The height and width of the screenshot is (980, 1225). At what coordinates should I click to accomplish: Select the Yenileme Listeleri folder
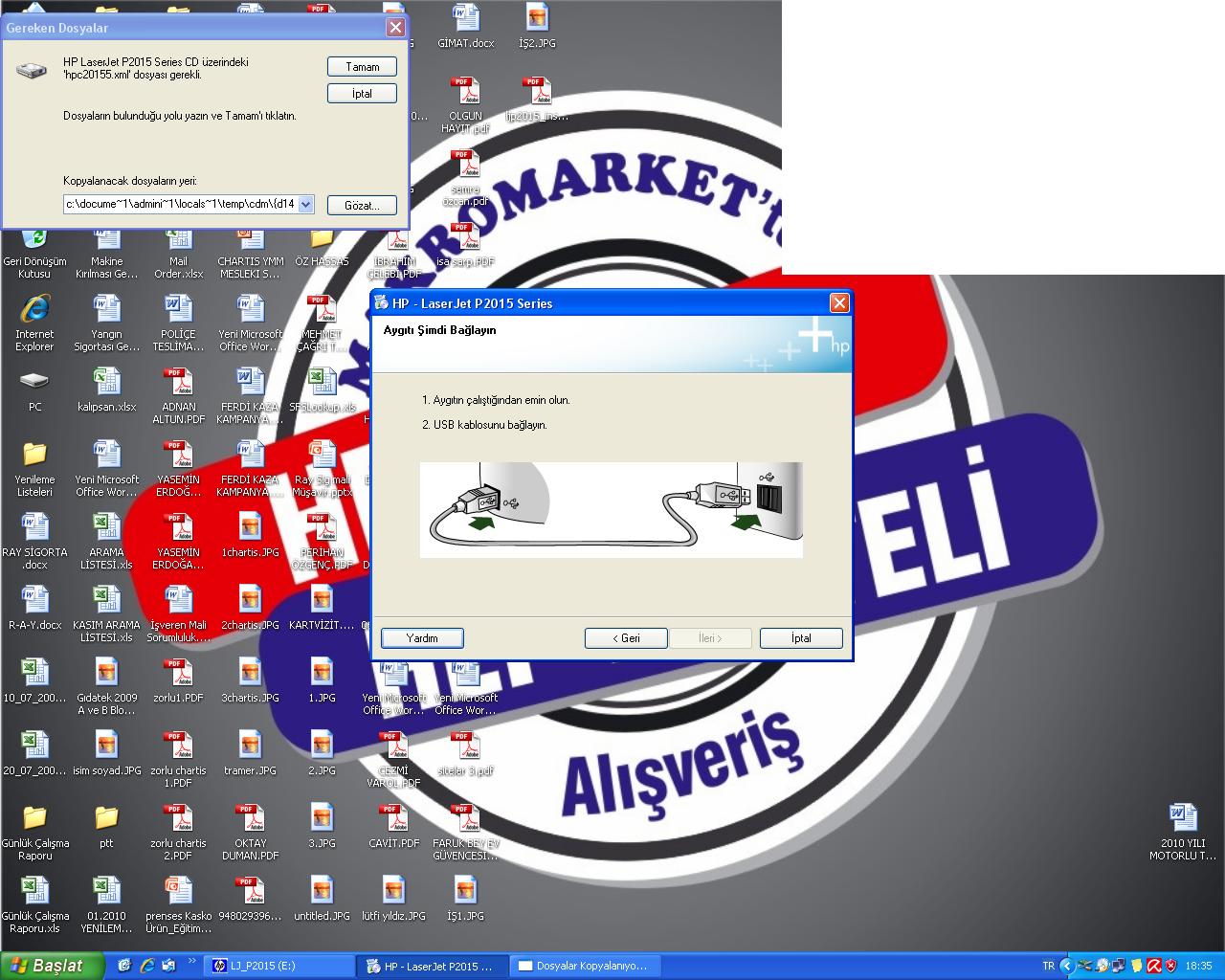click(34, 454)
